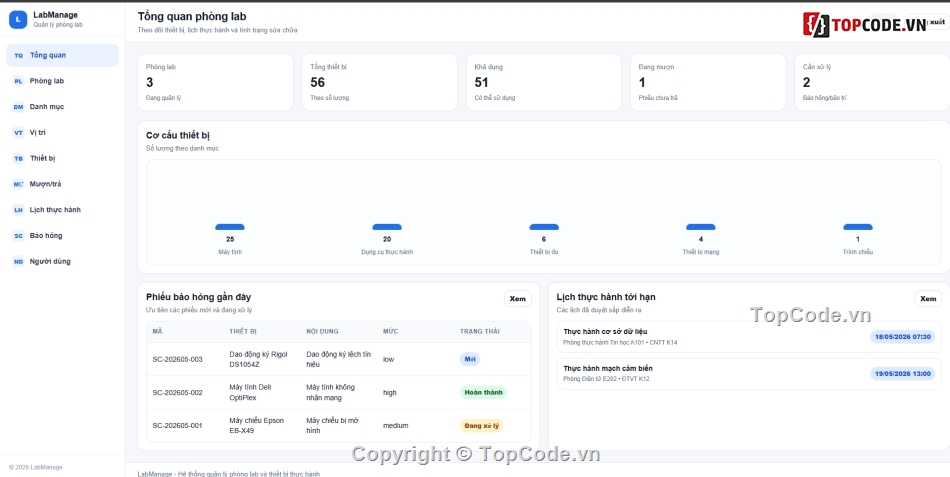
Task: Click the Phòng lab summary card
Action: click(215, 82)
